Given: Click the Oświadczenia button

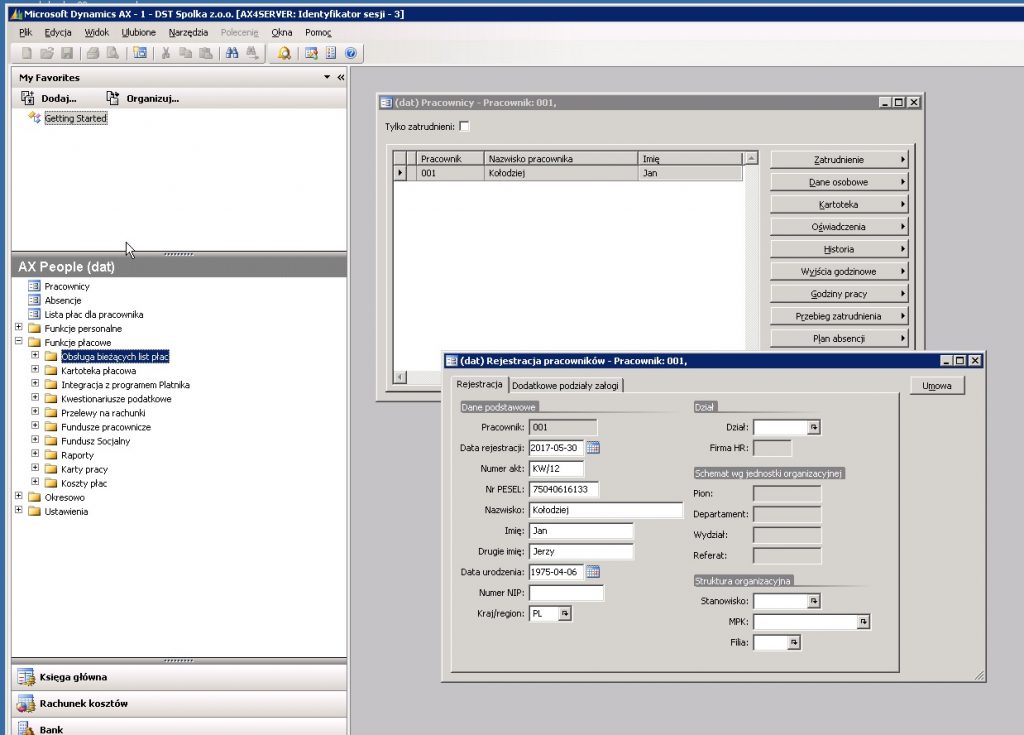Looking at the screenshot, I should [839, 227].
